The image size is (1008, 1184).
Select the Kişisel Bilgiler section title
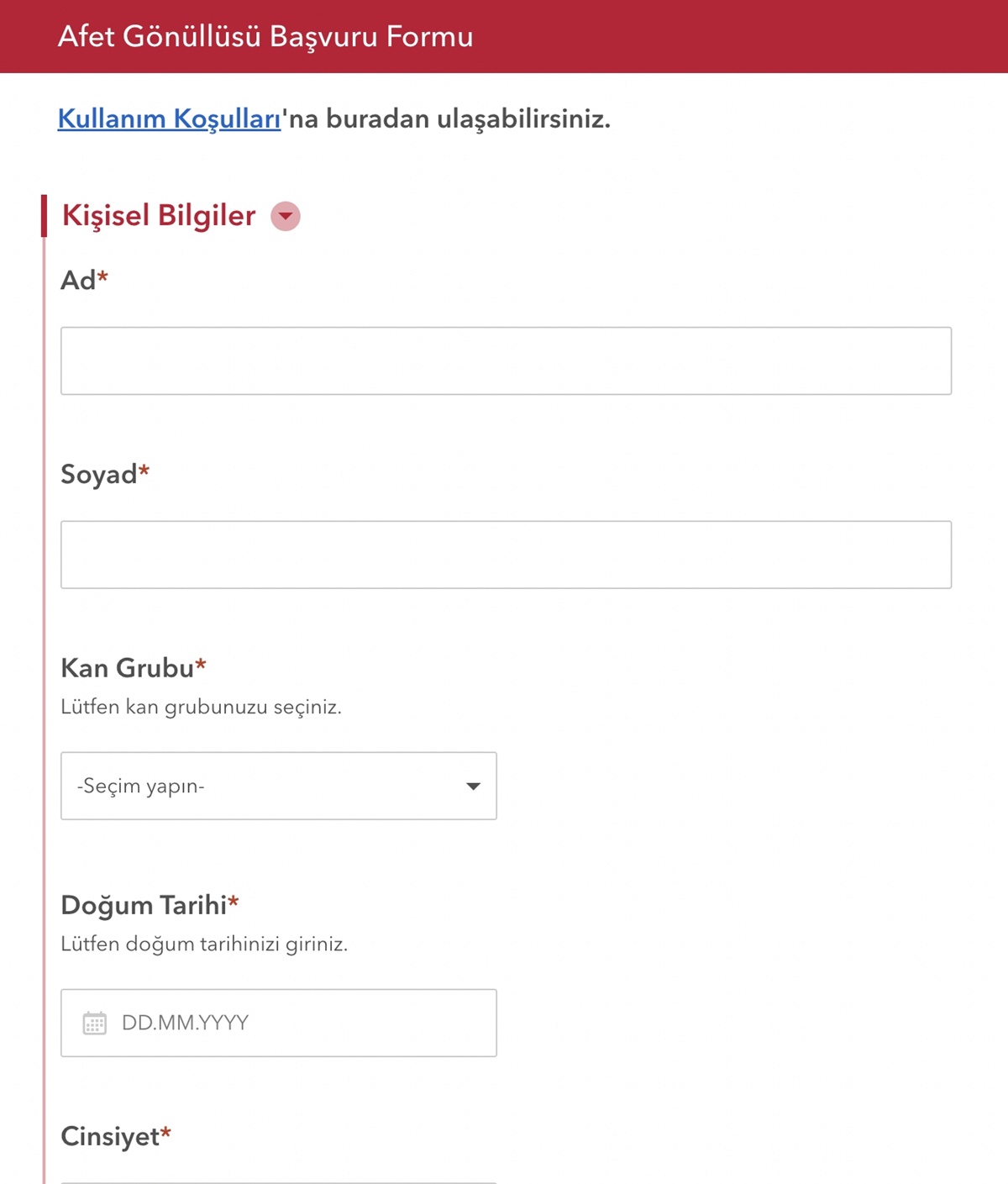(x=157, y=216)
